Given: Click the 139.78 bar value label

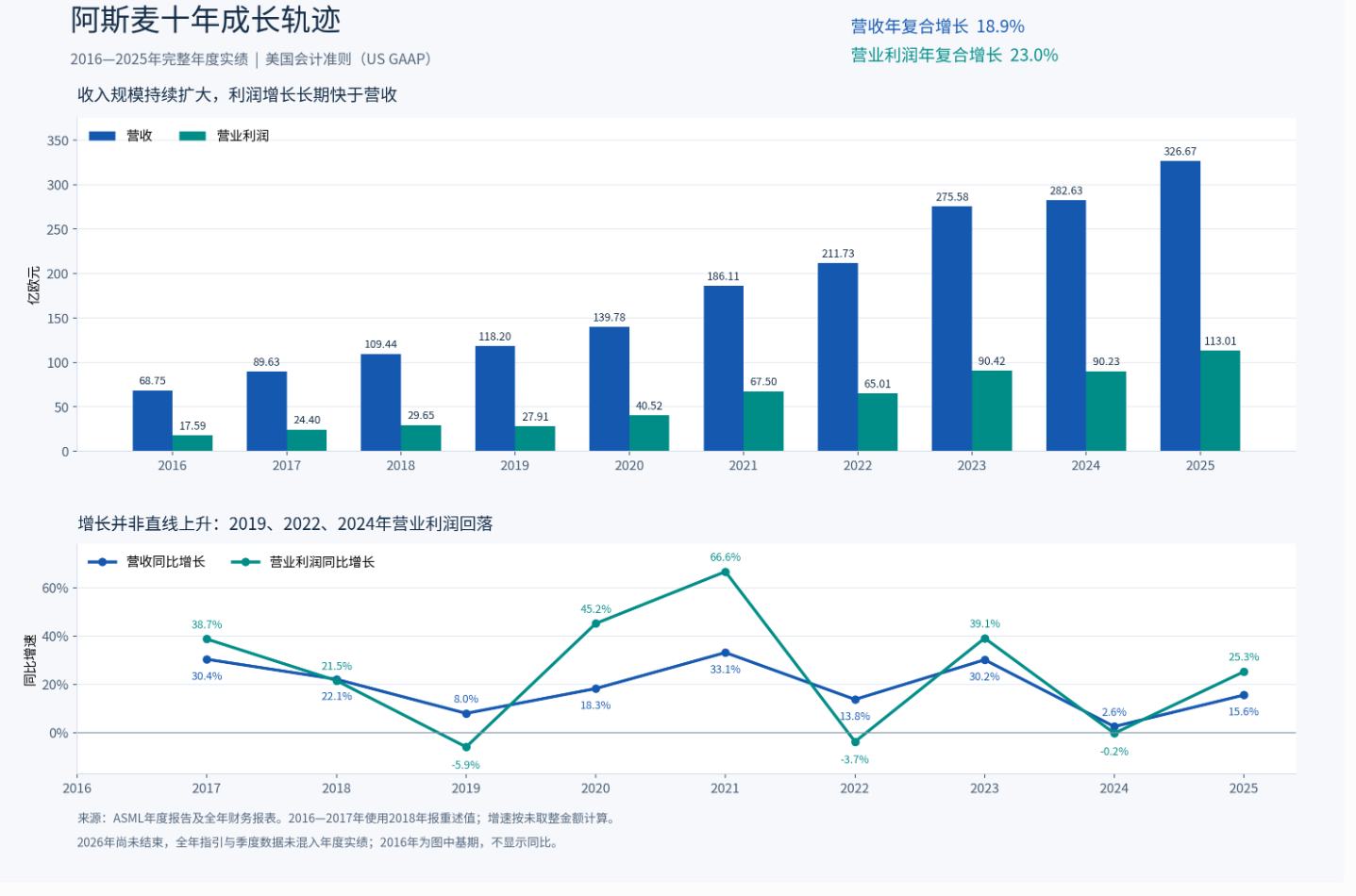Looking at the screenshot, I should [609, 318].
